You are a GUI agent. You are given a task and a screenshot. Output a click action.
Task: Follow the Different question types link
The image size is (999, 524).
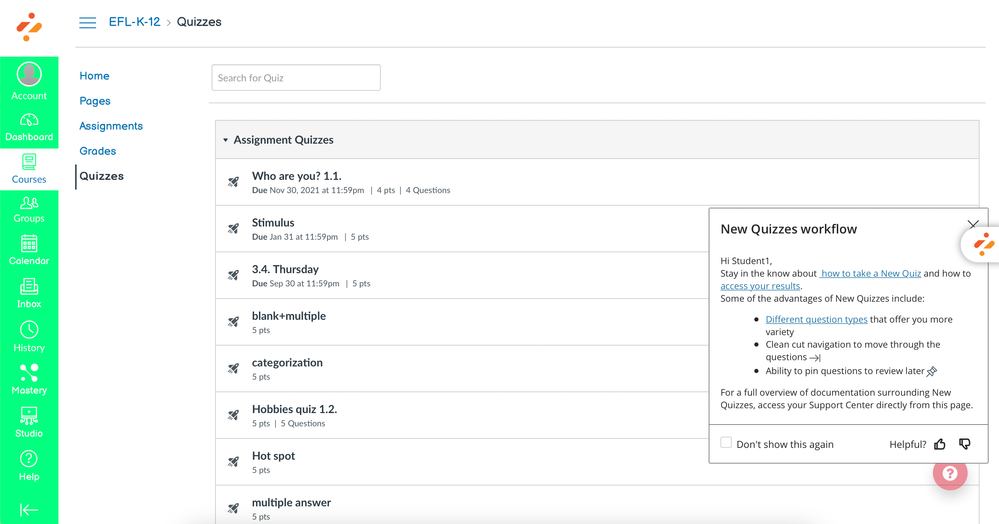(x=816, y=319)
